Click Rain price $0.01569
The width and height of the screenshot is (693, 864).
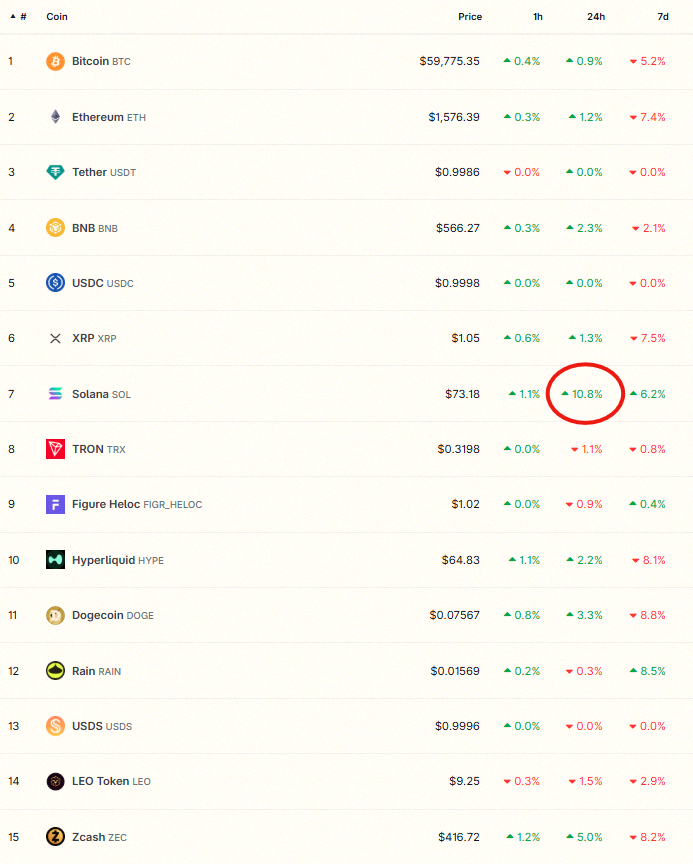click(455, 671)
